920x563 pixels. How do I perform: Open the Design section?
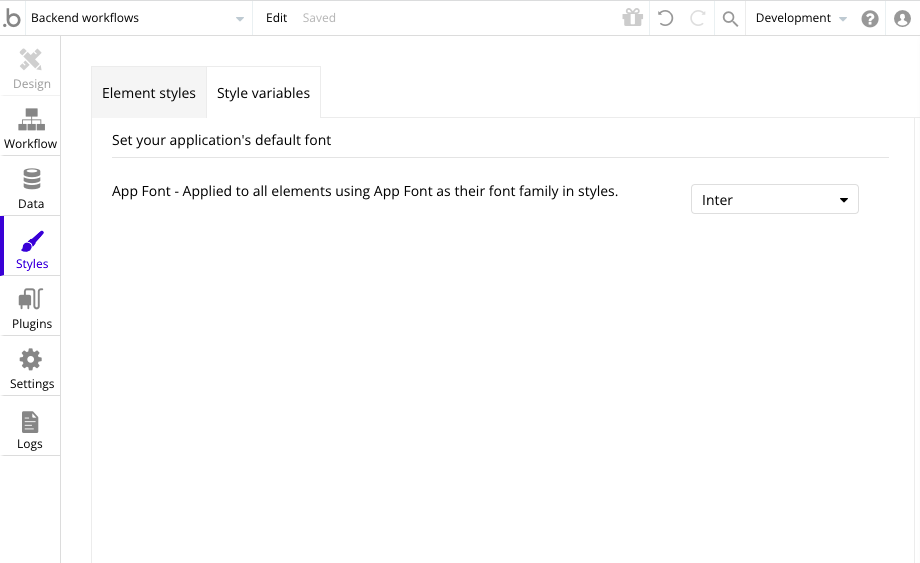coord(31,68)
